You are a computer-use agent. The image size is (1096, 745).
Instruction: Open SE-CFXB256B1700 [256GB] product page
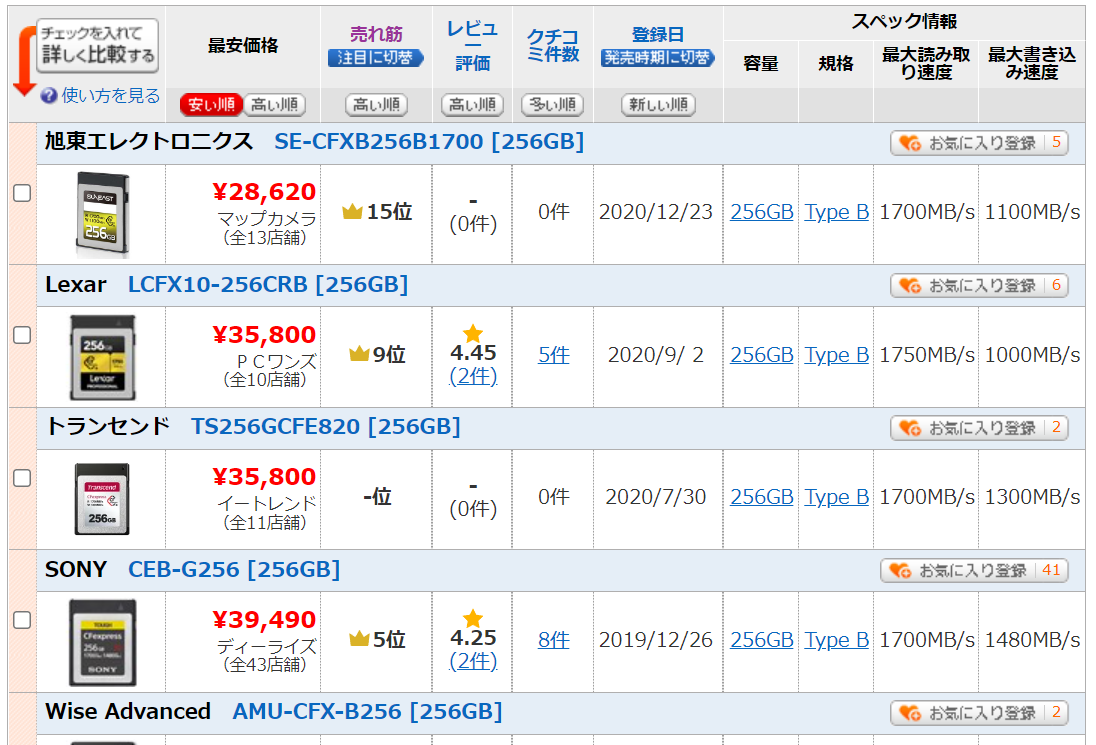point(428,142)
